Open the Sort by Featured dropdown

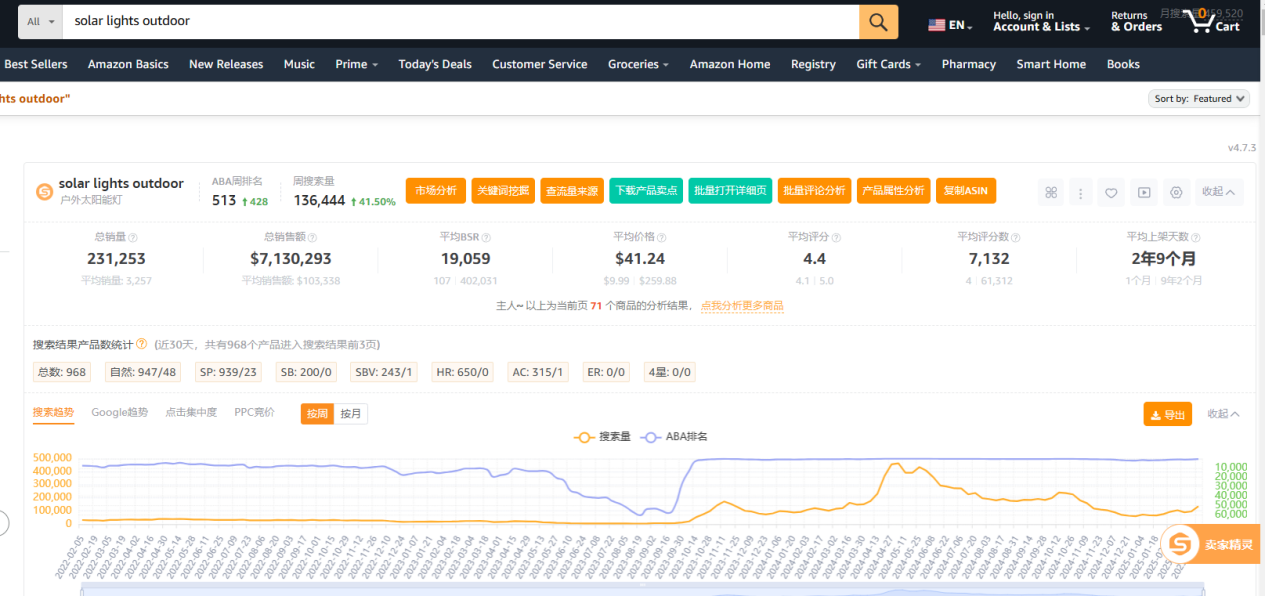pos(1199,98)
